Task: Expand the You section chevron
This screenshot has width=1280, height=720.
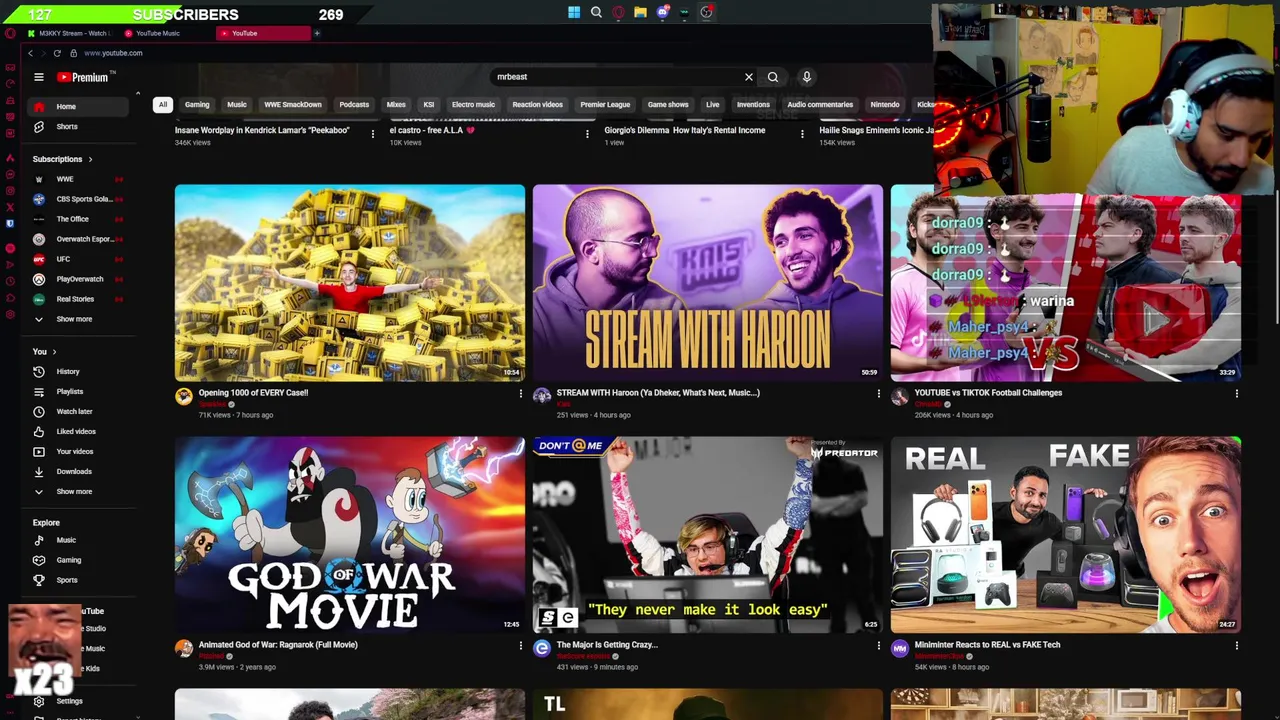Action: pos(54,352)
